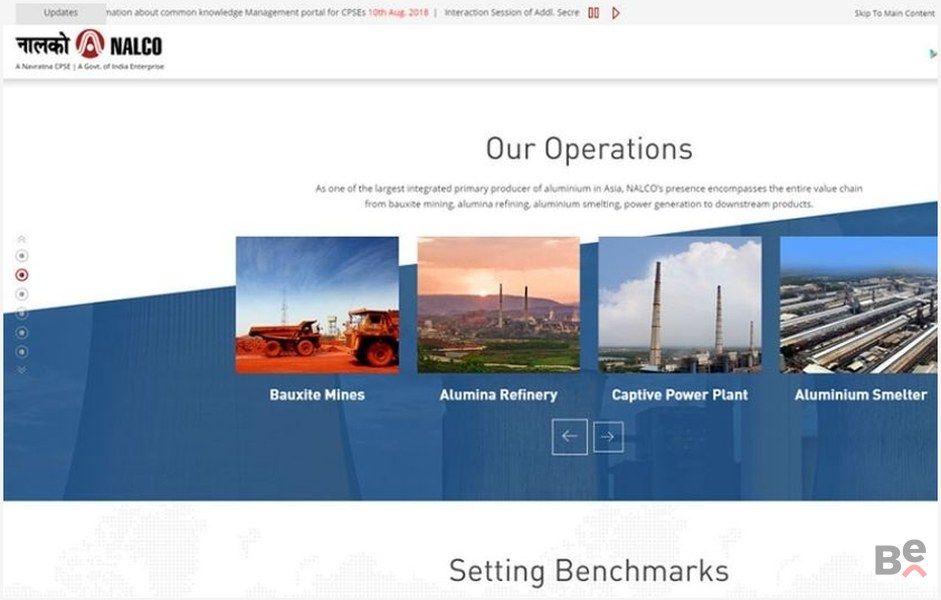The width and height of the screenshot is (941, 600).
Task: Click the double chevron up in the side navigation
Action: [x=22, y=239]
